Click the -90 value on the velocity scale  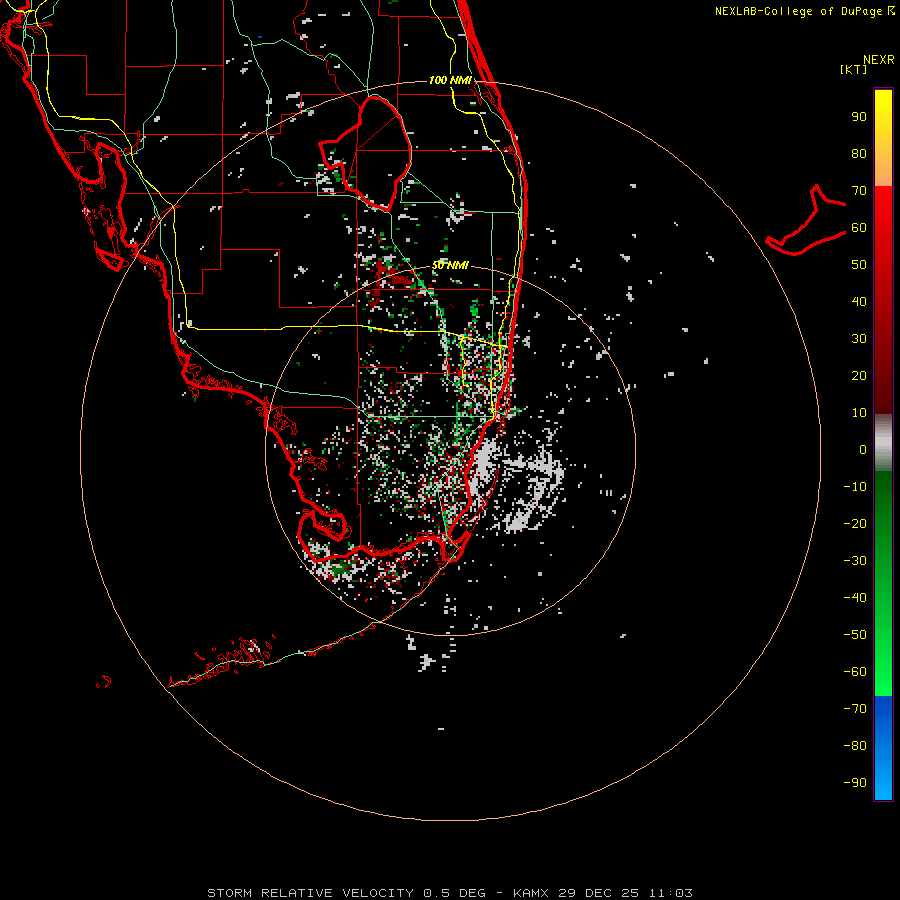[x=855, y=782]
